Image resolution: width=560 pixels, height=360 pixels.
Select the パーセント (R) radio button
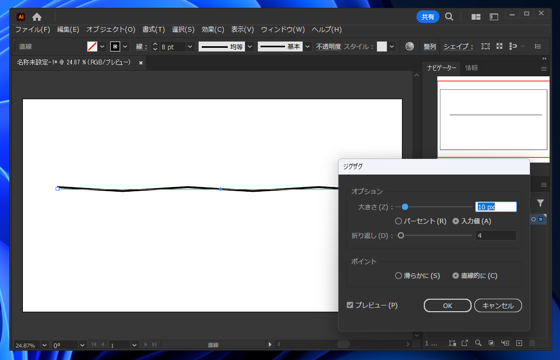tap(398, 221)
